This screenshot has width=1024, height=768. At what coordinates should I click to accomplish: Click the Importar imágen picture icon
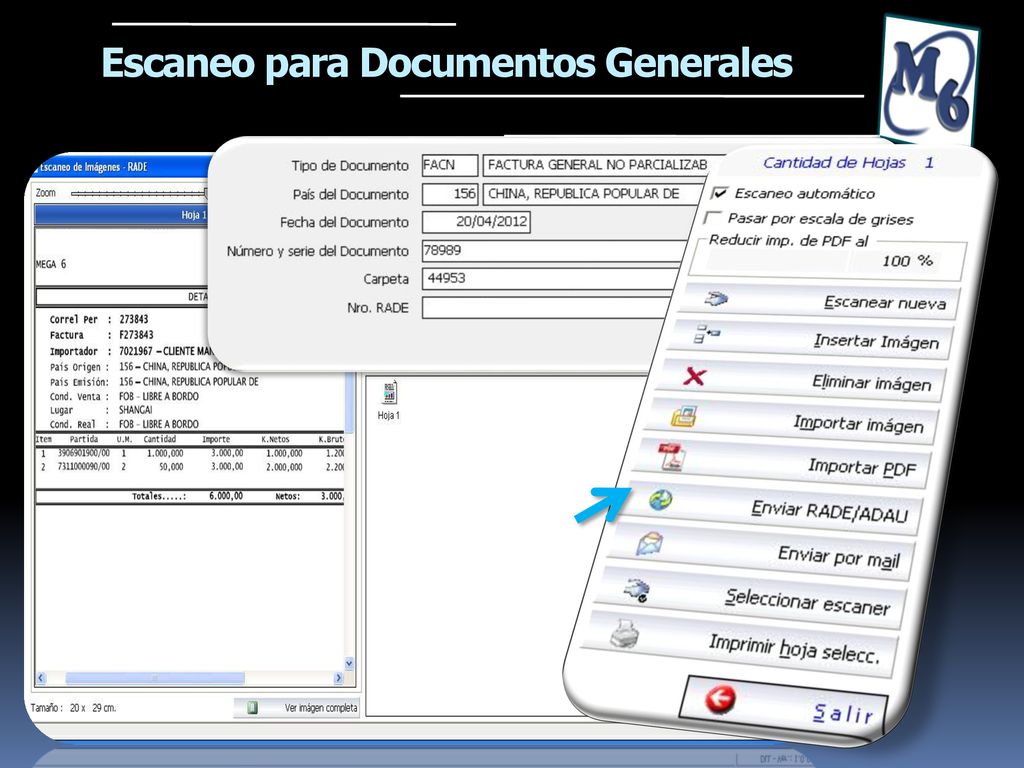point(684,417)
